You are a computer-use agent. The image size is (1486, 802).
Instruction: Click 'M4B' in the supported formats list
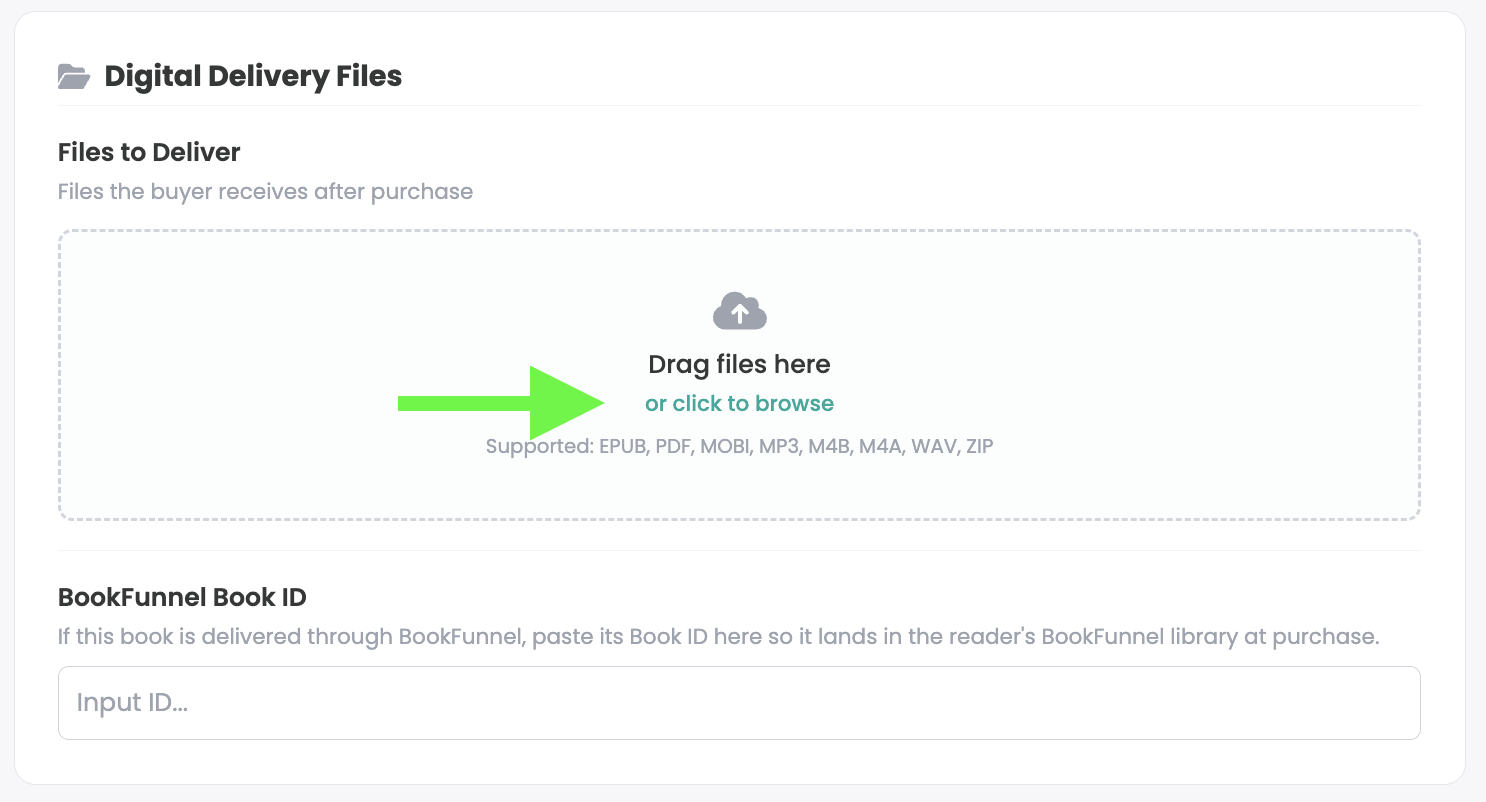click(830, 446)
